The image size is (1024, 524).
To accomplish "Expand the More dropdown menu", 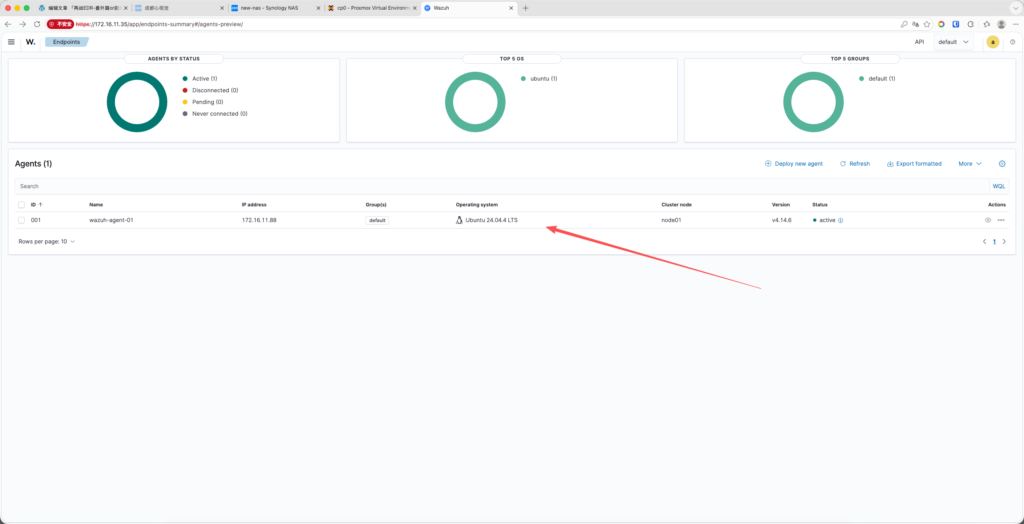I will (x=970, y=164).
